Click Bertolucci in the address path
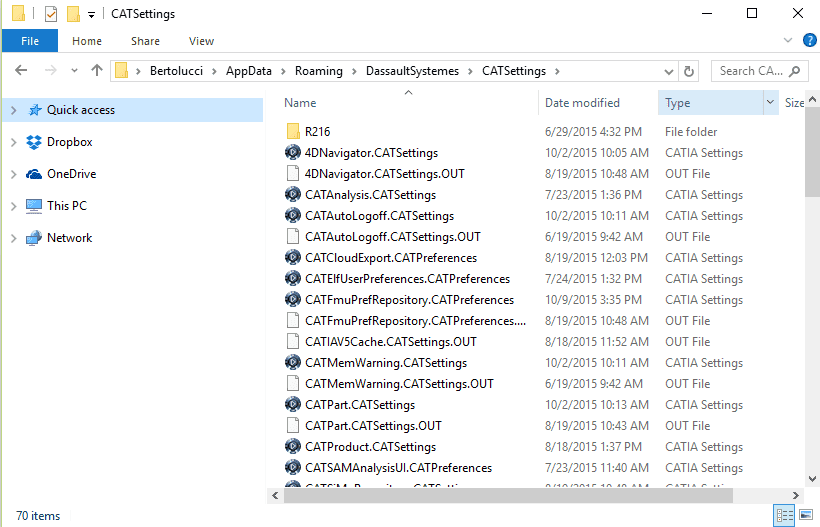This screenshot has width=820, height=527. coord(176,71)
